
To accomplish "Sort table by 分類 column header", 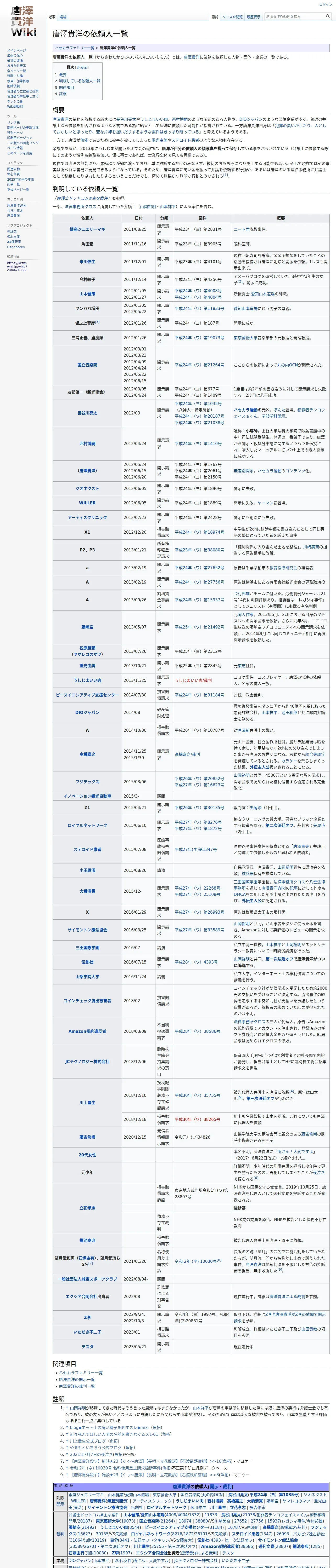I will pyautogui.click(x=164, y=218).
